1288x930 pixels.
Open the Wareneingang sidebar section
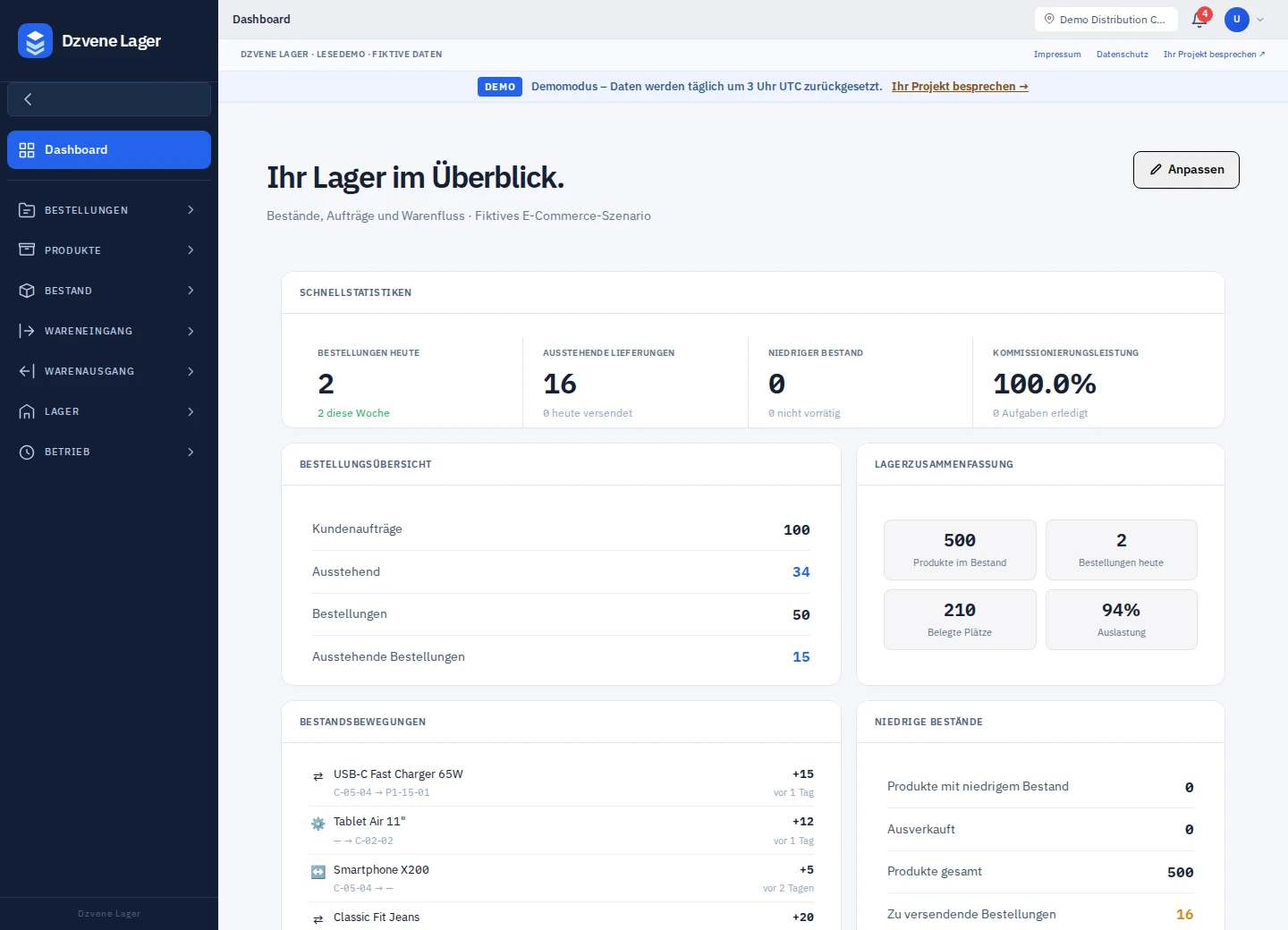109,331
